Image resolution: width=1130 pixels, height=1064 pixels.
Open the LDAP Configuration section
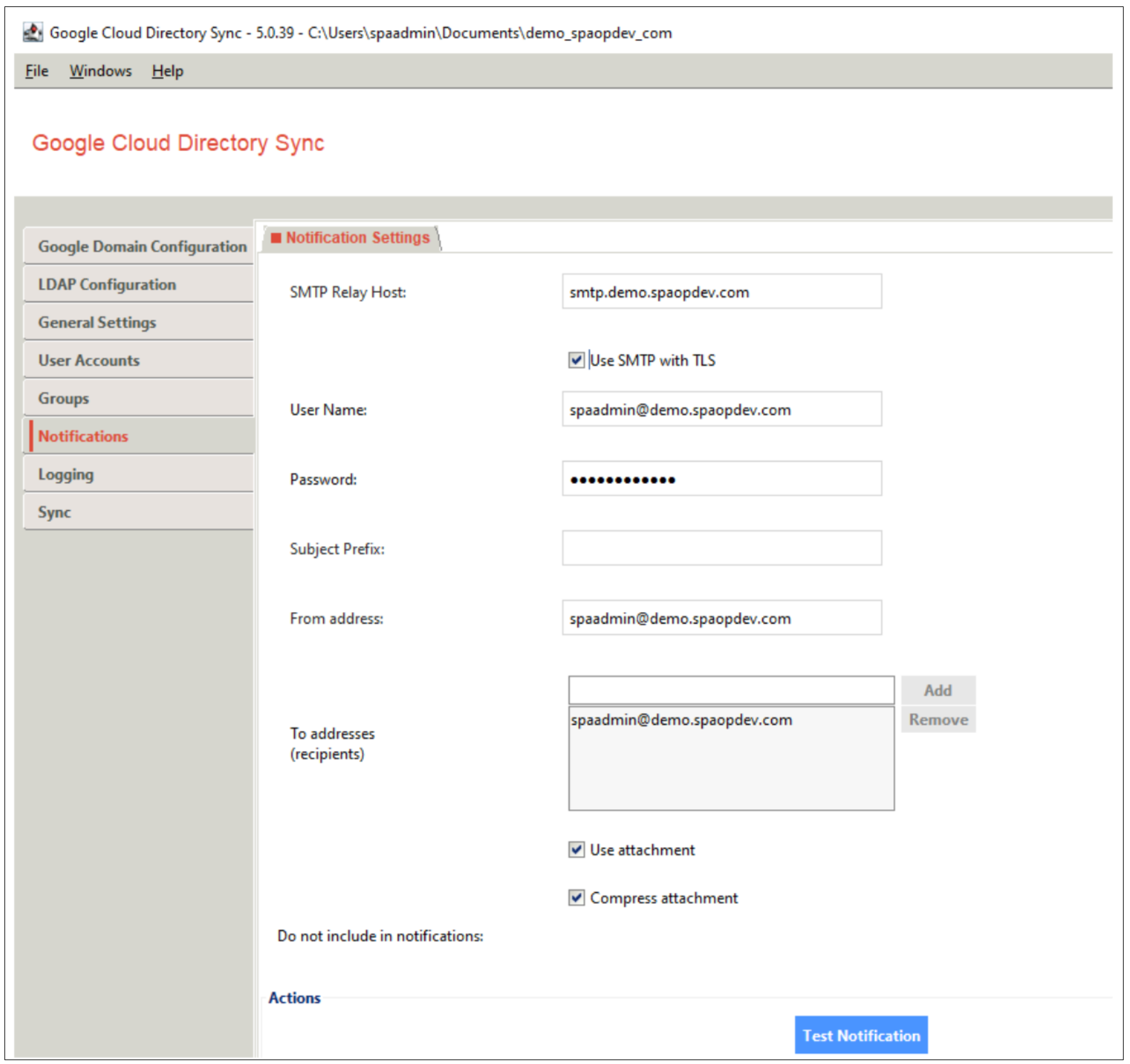click(107, 285)
